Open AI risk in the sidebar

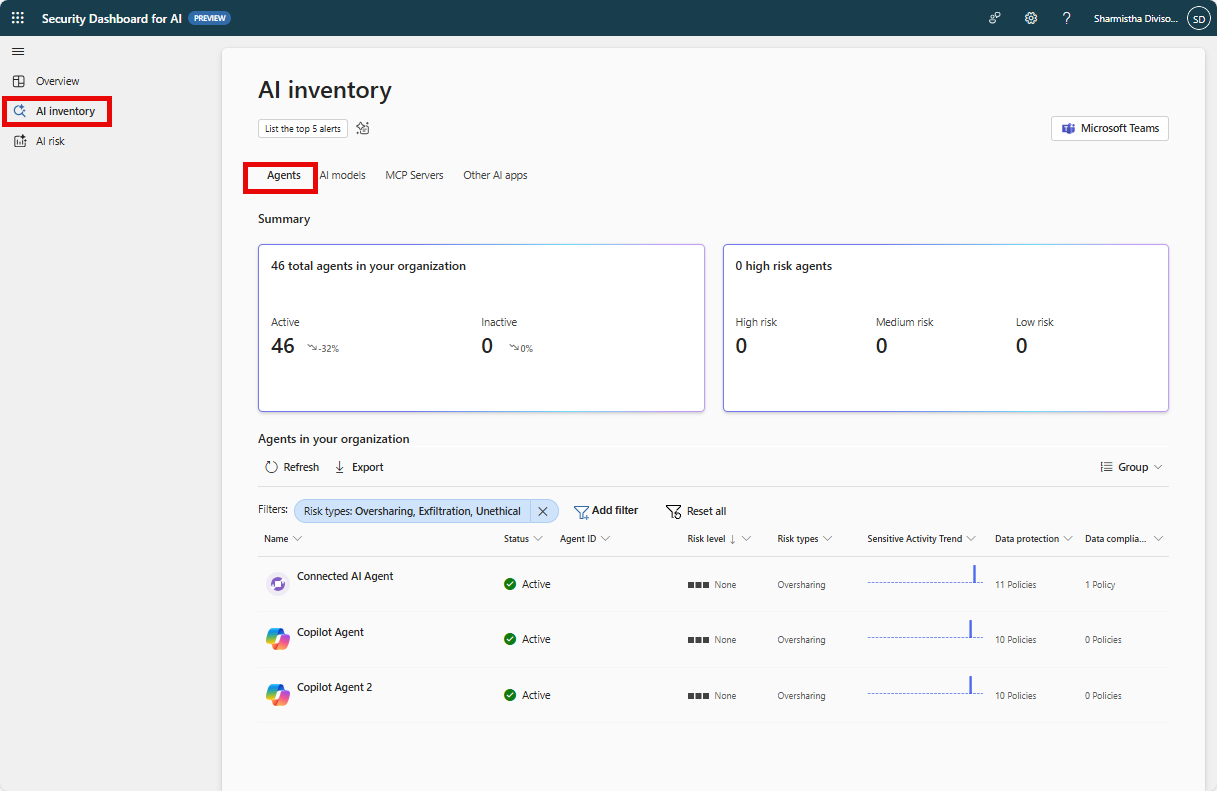[50, 141]
